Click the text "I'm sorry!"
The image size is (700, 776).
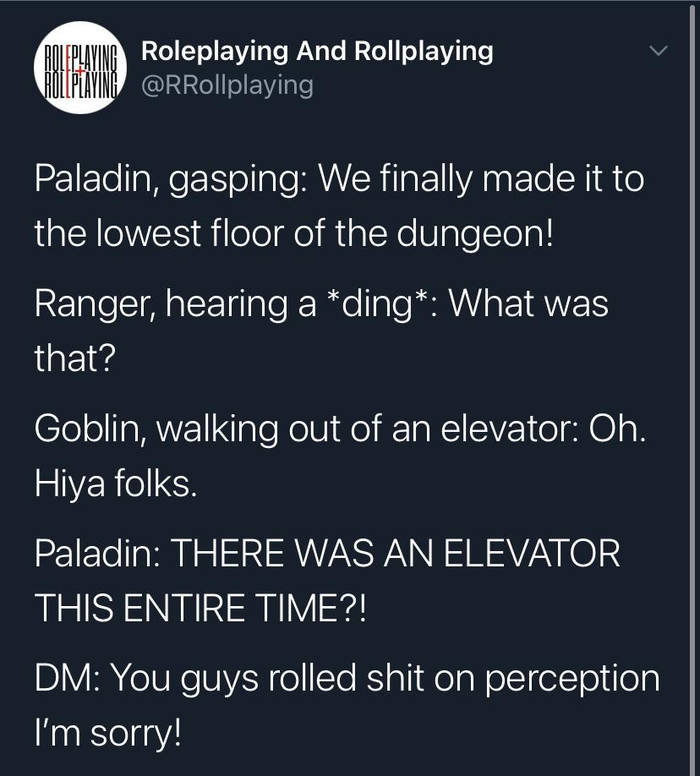click(108, 731)
